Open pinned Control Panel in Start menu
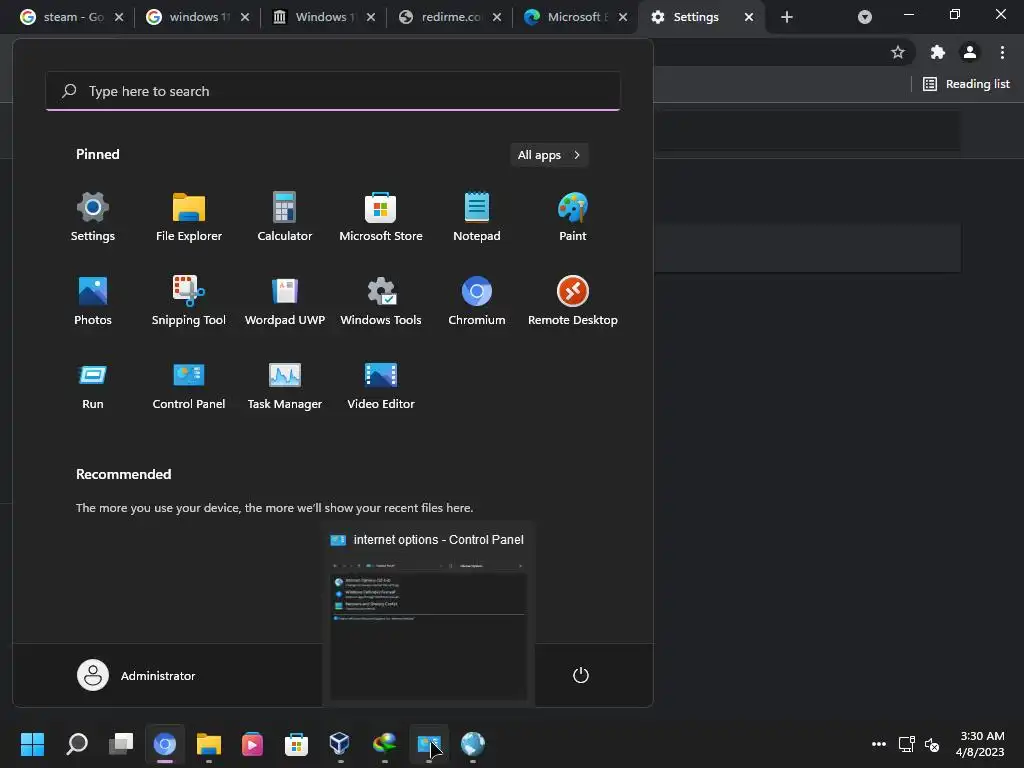The height and width of the screenshot is (768, 1024). (189, 385)
